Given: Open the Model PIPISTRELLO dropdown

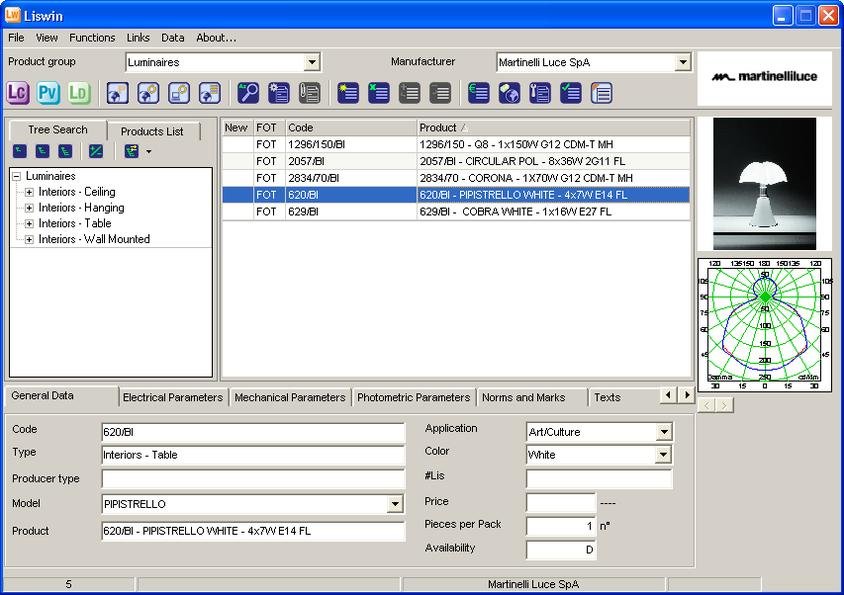Looking at the screenshot, I should coord(395,504).
